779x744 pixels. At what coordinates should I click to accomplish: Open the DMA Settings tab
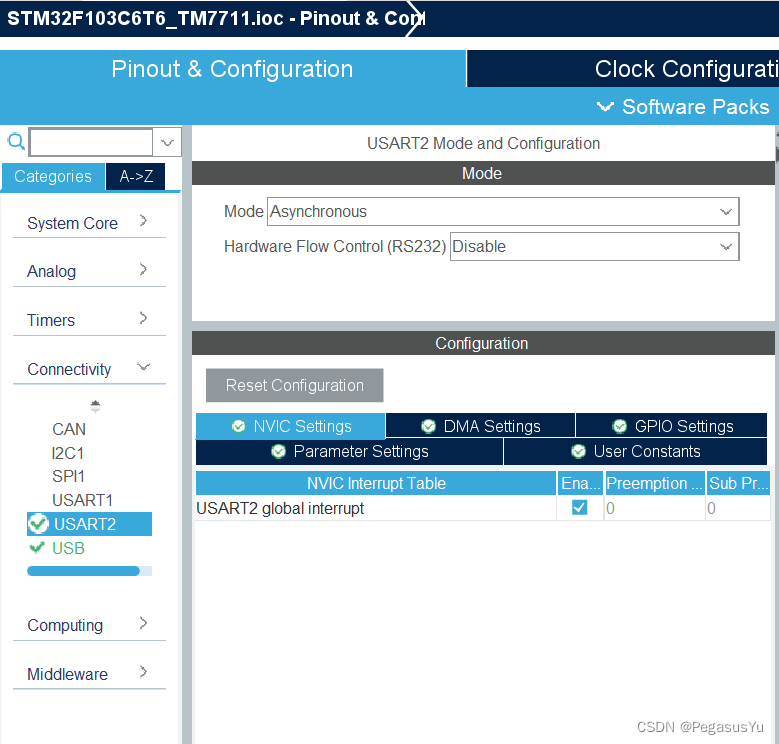[480, 426]
